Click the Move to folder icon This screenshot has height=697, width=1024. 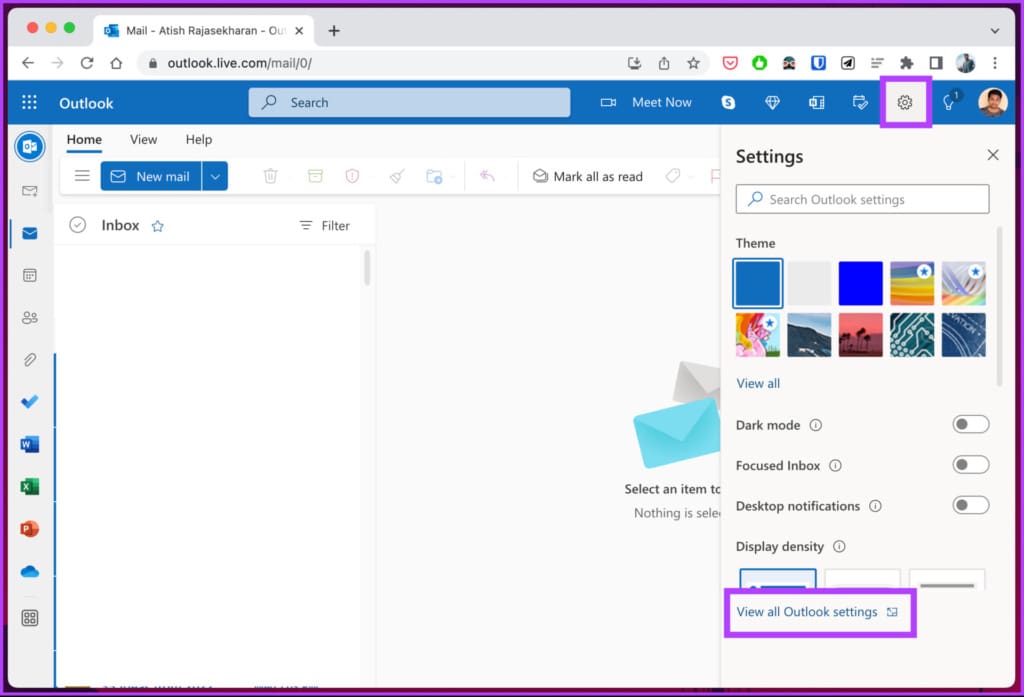point(434,176)
